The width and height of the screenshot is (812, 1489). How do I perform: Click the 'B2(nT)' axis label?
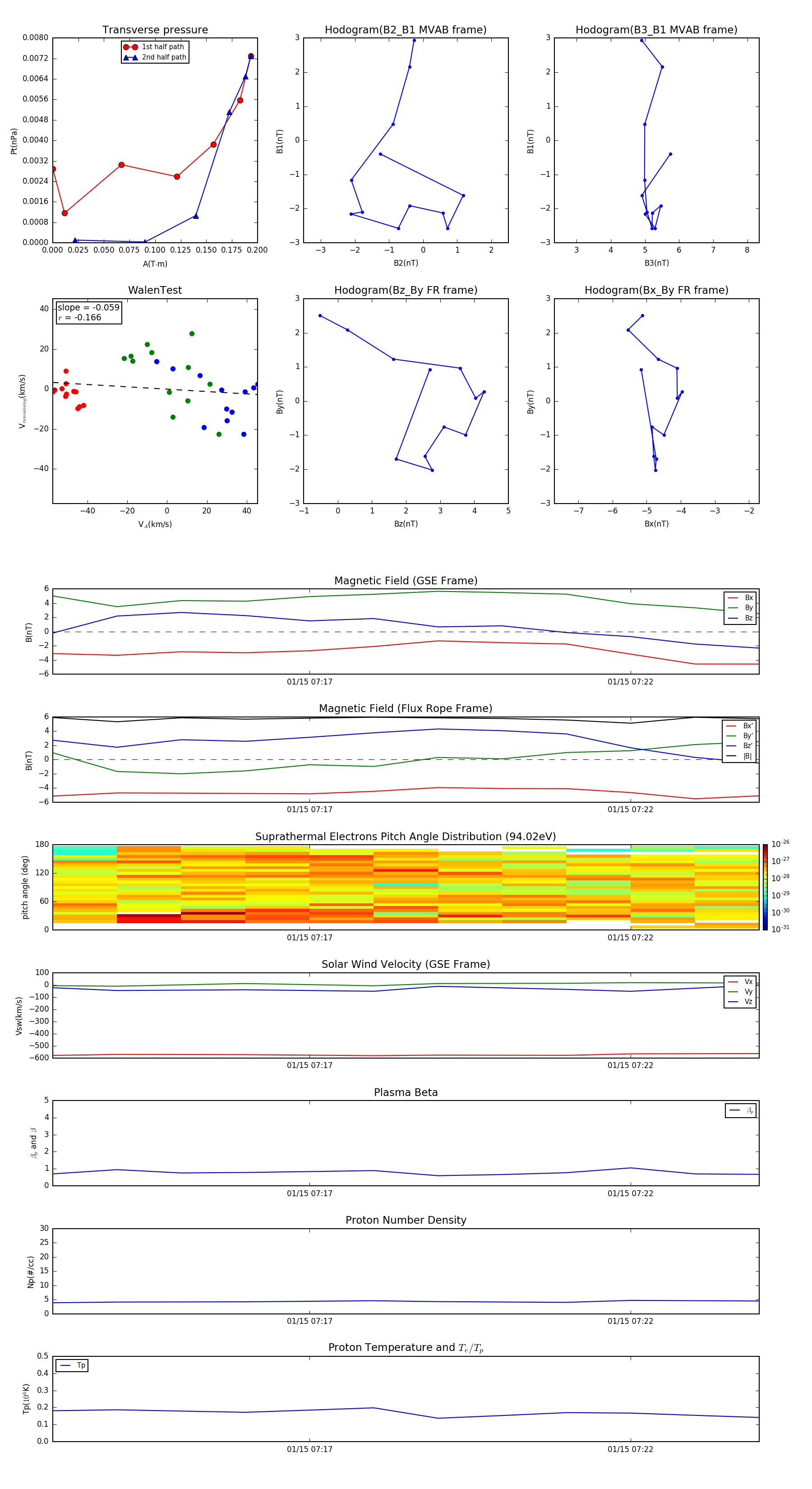pyautogui.click(x=406, y=263)
